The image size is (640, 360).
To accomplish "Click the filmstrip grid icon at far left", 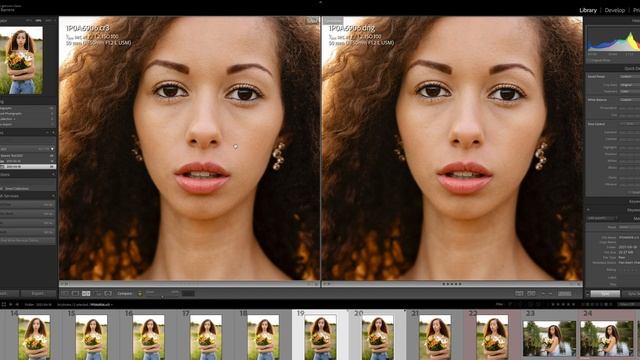I will tap(4, 304).
